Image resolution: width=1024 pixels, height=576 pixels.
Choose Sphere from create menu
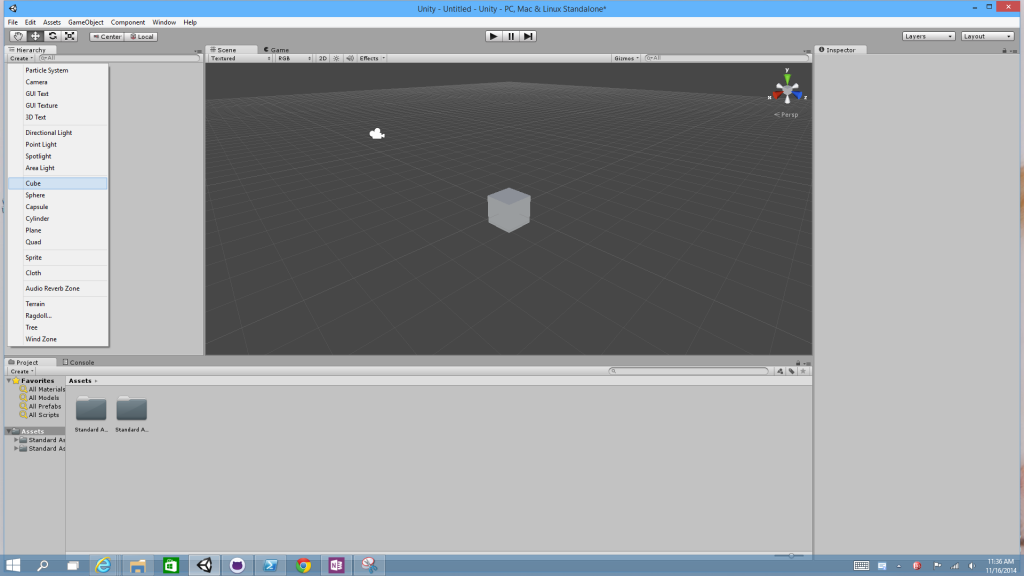(57, 195)
